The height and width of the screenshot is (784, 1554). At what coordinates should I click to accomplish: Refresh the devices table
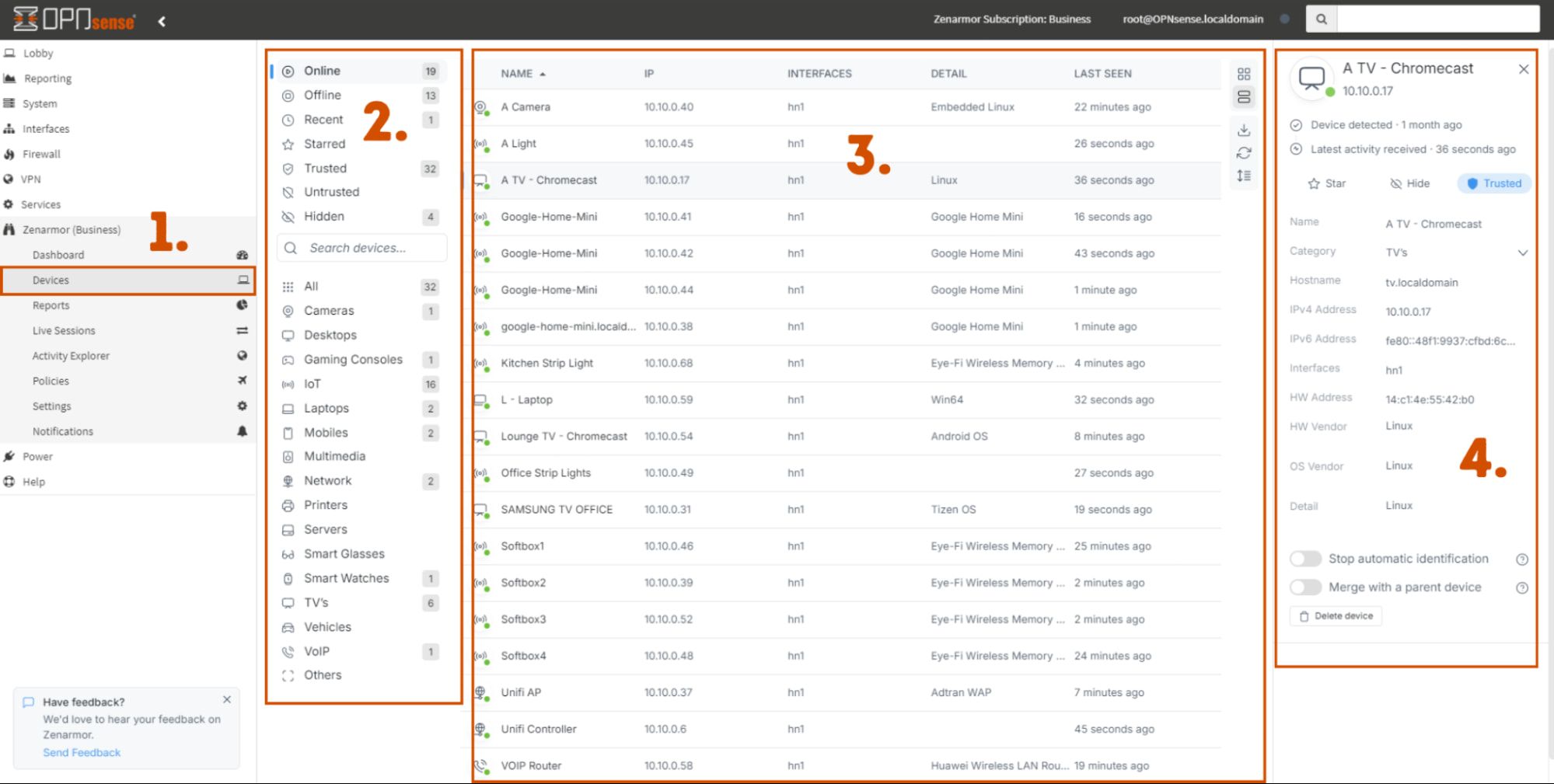(x=1244, y=154)
